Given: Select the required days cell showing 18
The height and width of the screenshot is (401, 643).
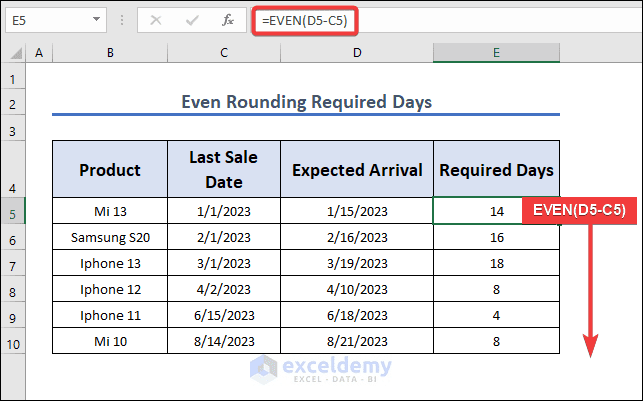Looking at the screenshot, I should tap(496, 263).
